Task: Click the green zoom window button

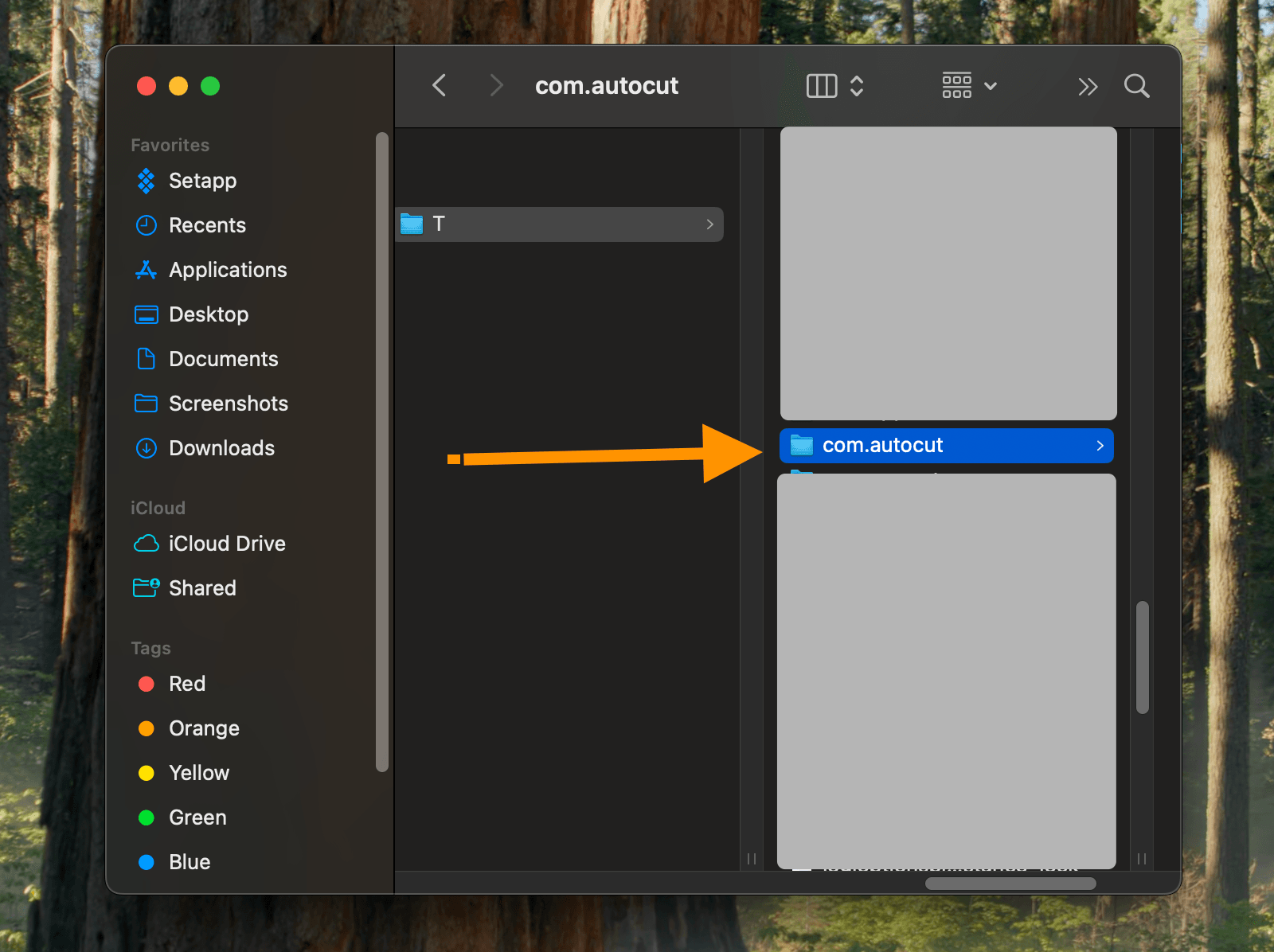Action: click(210, 86)
